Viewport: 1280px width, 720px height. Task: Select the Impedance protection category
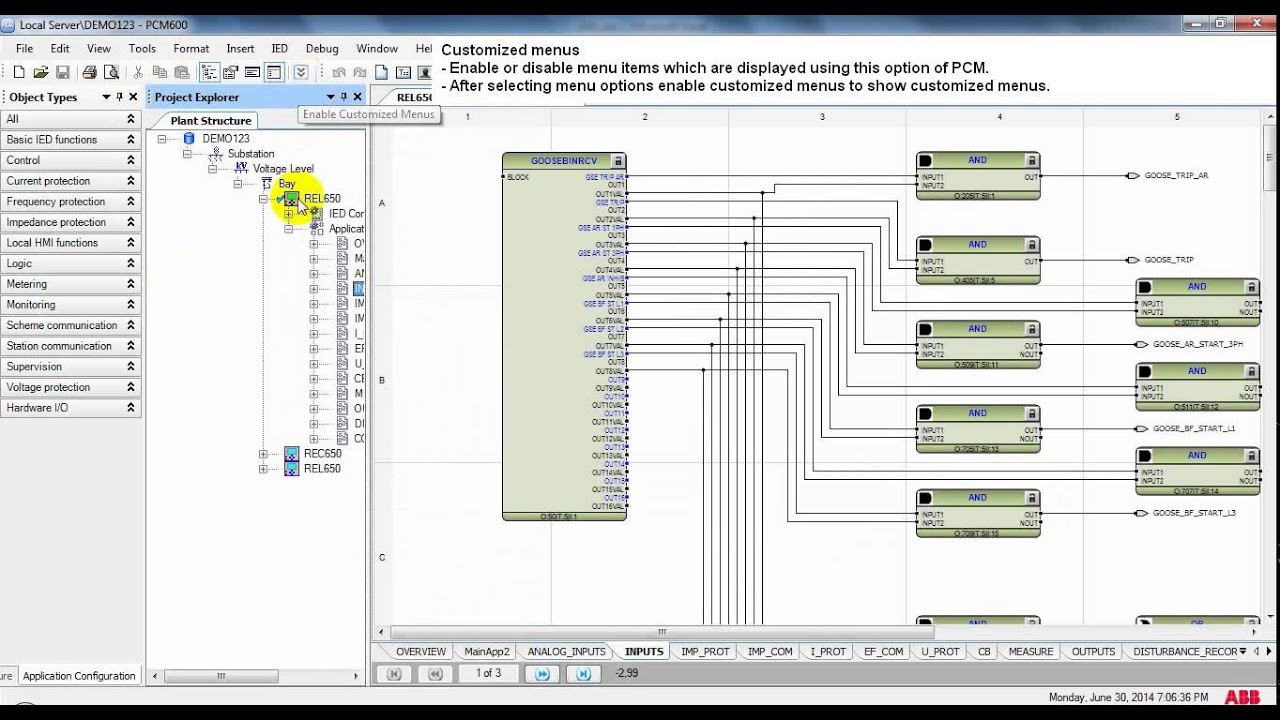pyautogui.click(x=70, y=222)
